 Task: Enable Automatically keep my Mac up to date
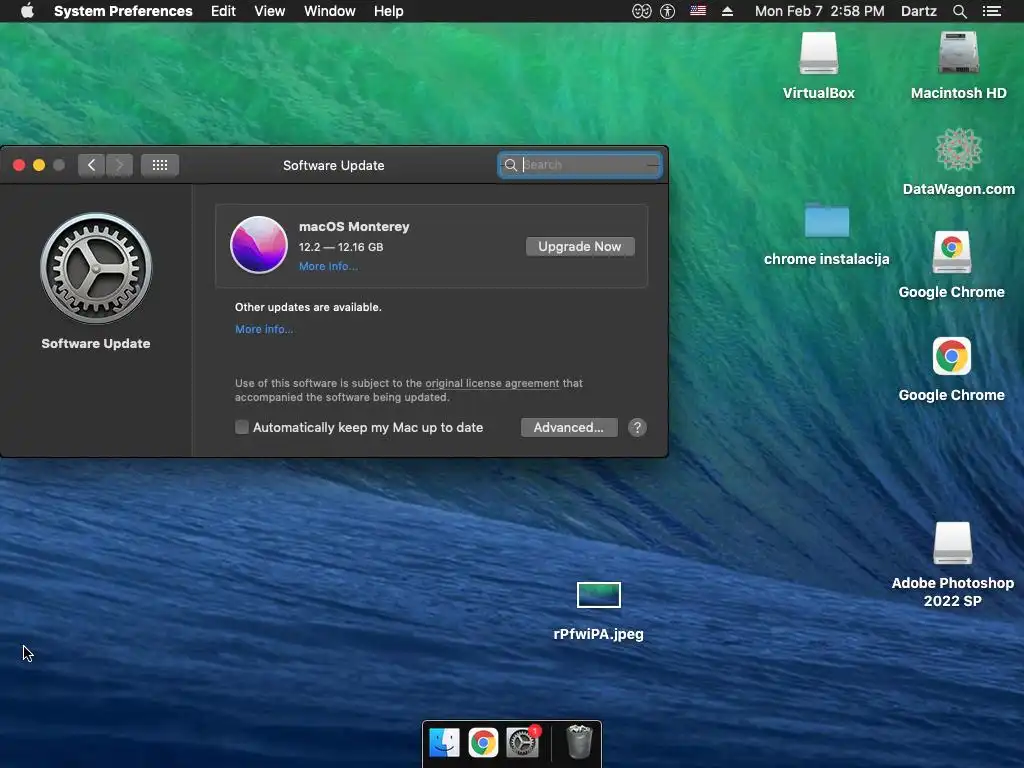[242, 427]
